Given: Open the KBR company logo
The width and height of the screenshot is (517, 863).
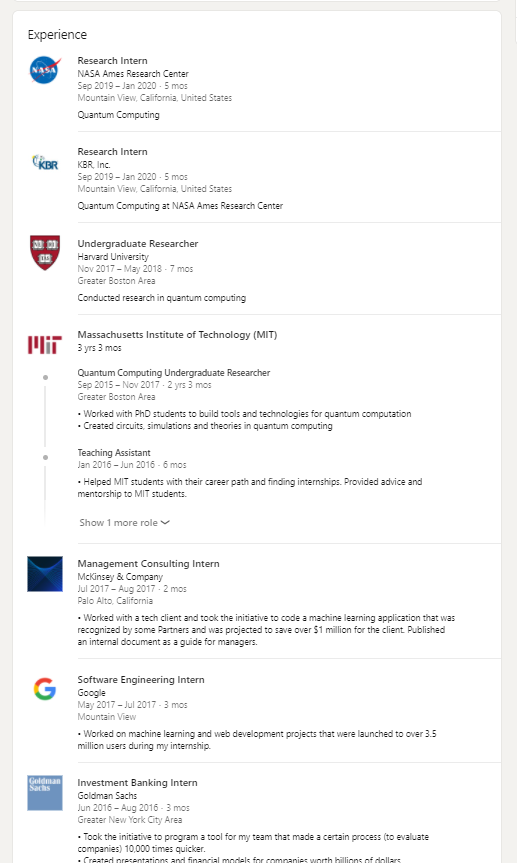Looking at the screenshot, I should click(x=45, y=162).
